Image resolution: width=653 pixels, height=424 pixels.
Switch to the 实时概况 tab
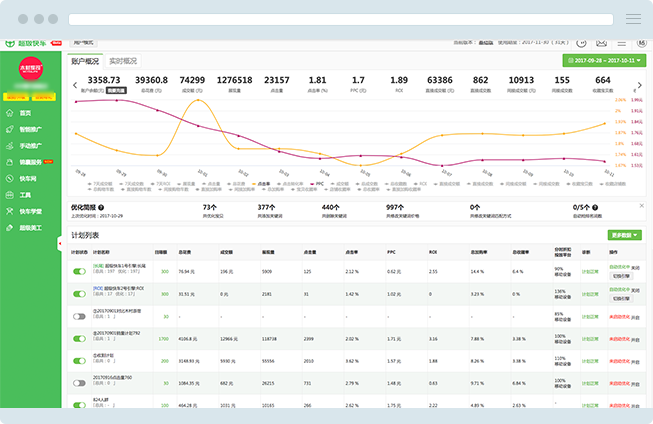pyautogui.click(x=123, y=61)
